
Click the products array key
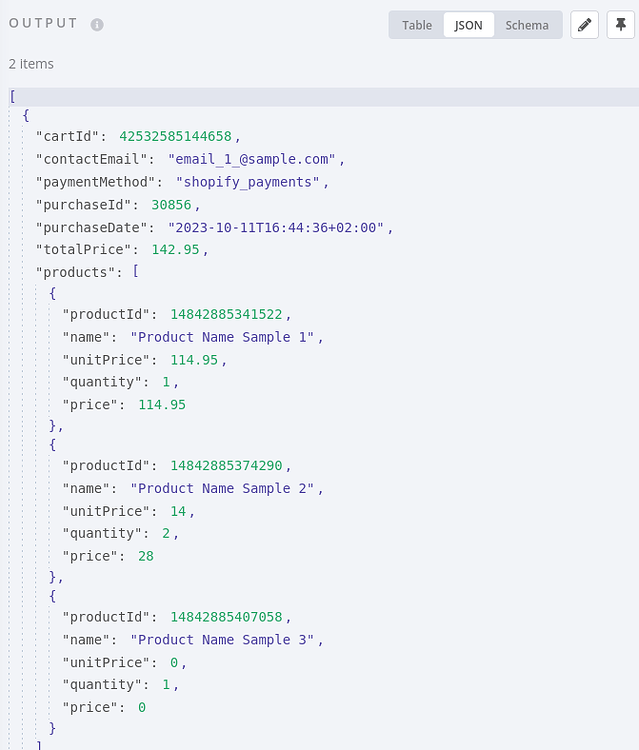tap(75, 272)
